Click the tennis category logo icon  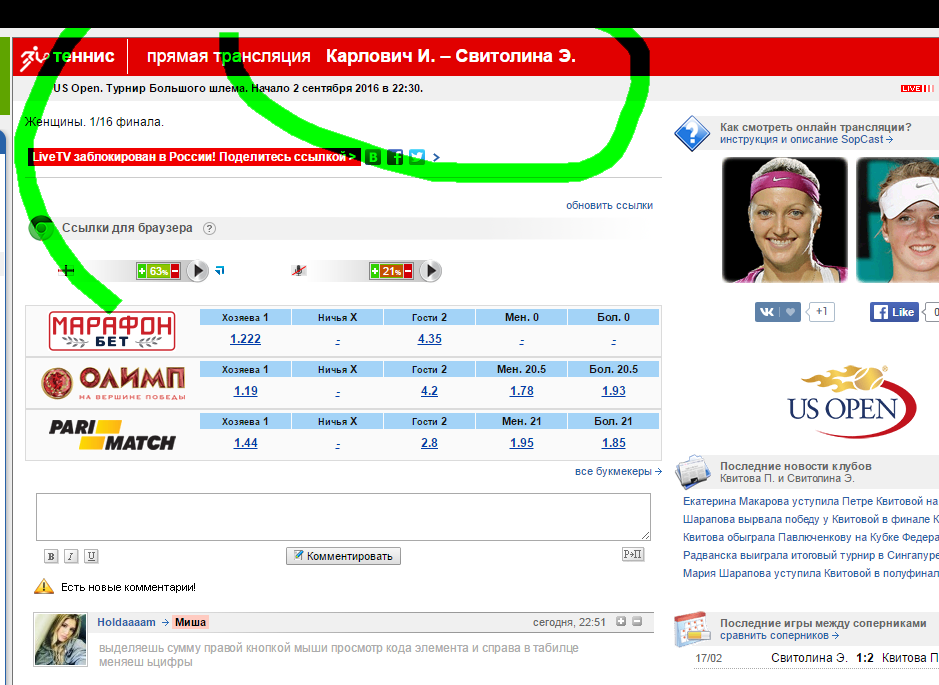point(34,57)
